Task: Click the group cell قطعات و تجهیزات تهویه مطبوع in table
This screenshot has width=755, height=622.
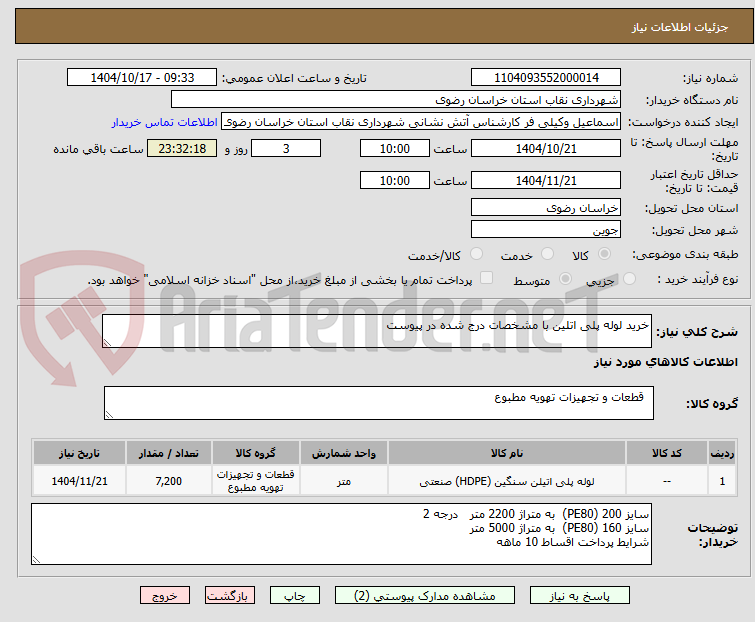Action: 255,481
